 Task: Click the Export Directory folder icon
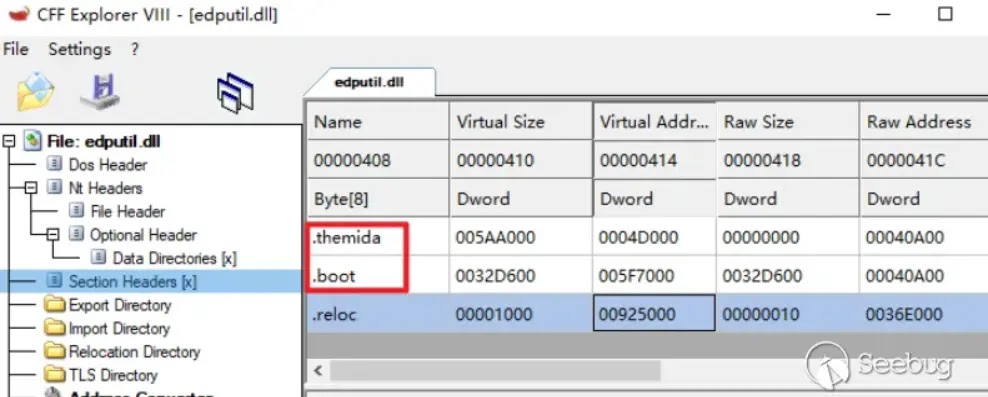click(55, 305)
